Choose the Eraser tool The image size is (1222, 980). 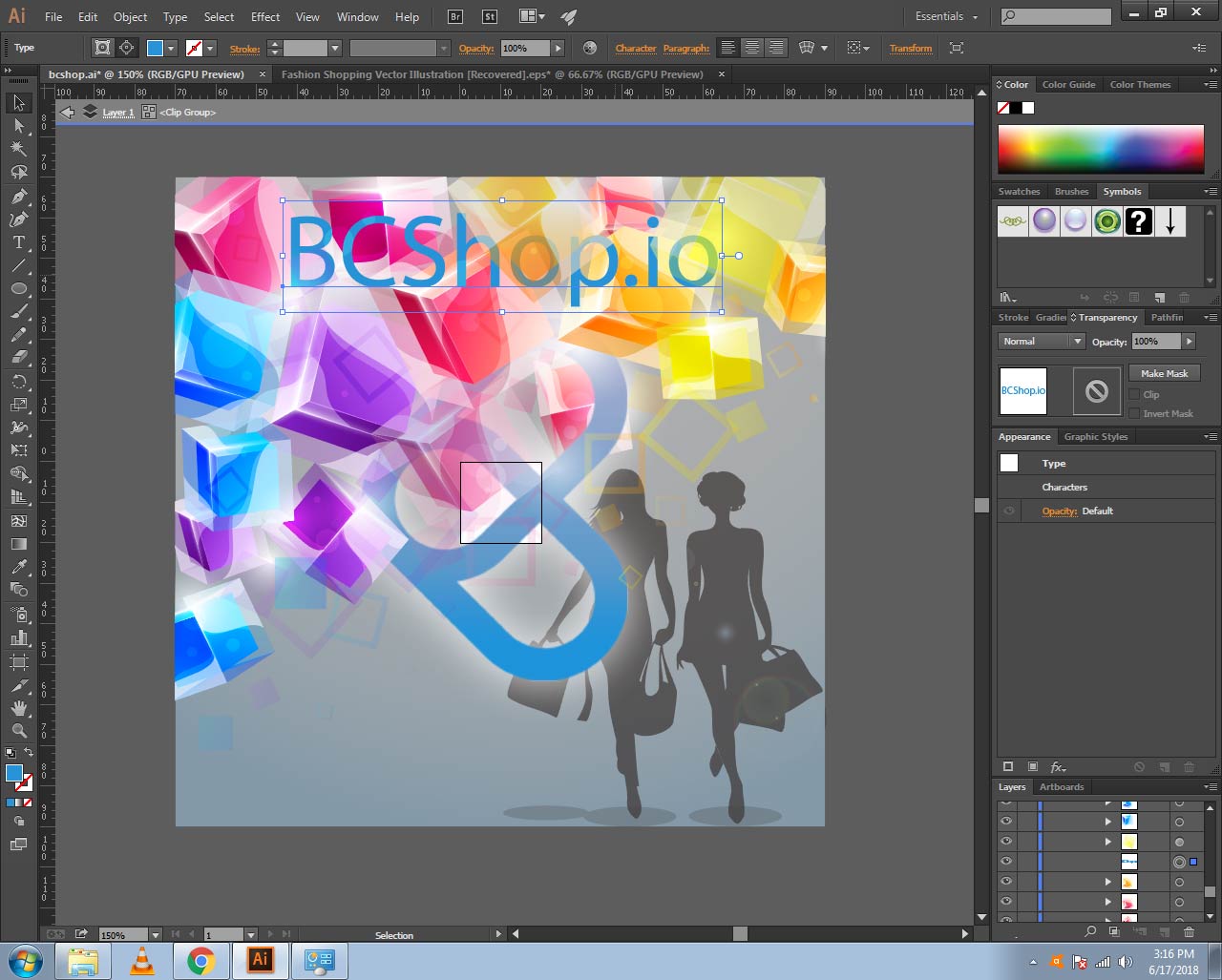pos(18,358)
